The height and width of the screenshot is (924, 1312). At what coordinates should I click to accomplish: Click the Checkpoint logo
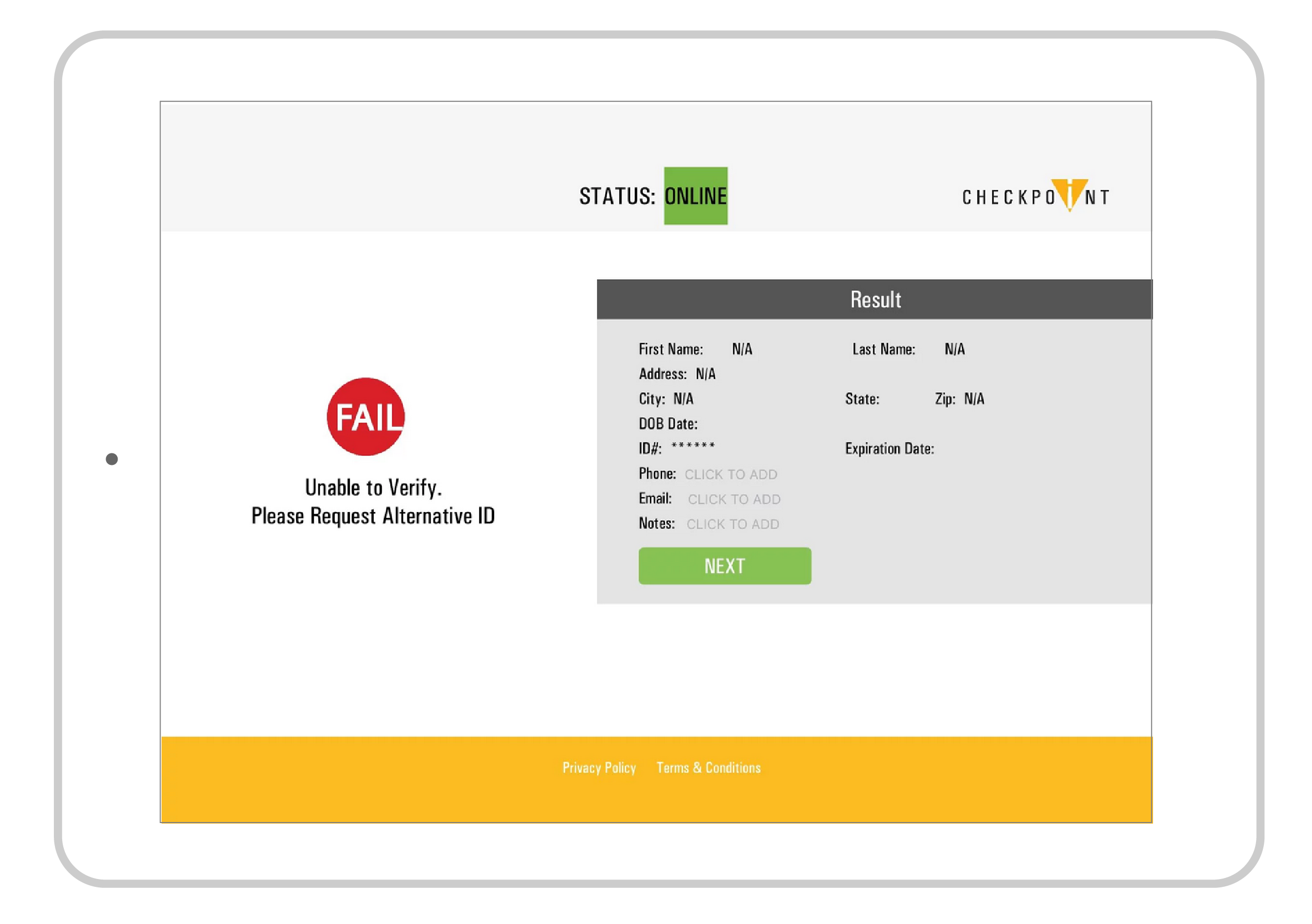point(1035,197)
